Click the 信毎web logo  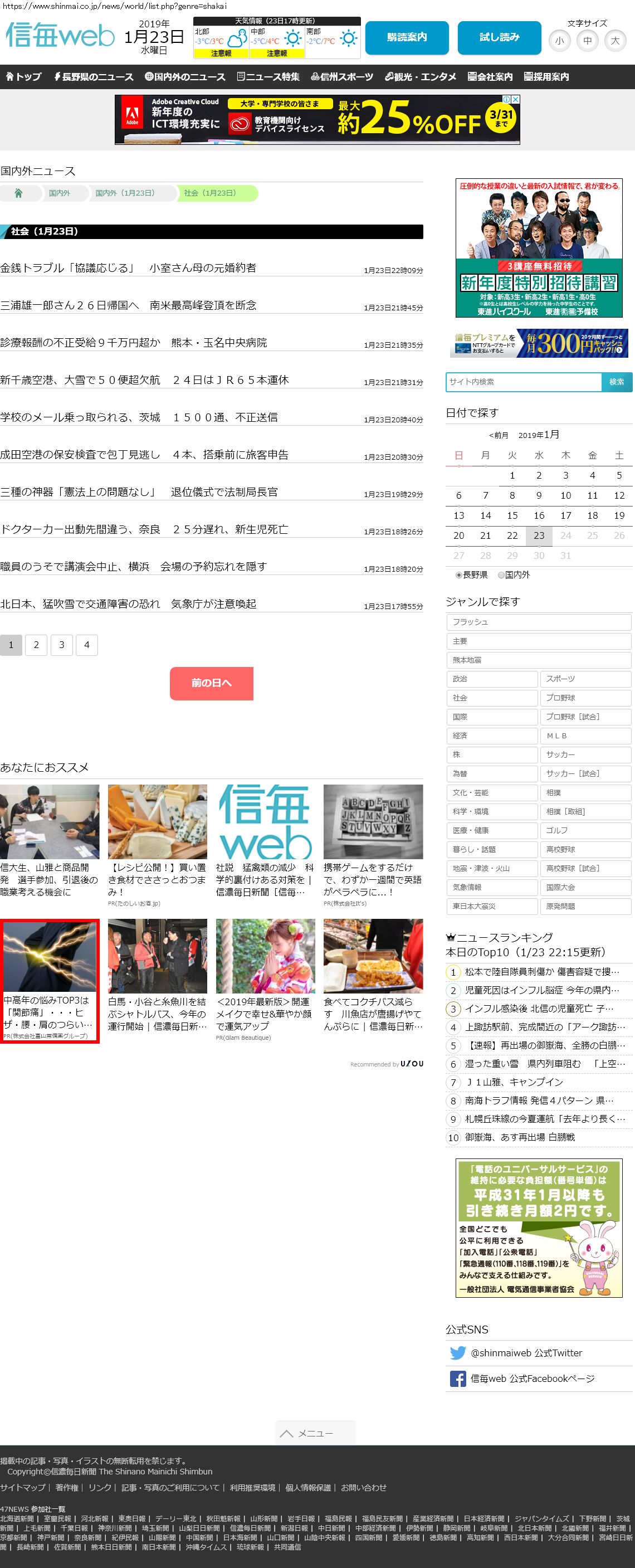tap(60, 37)
